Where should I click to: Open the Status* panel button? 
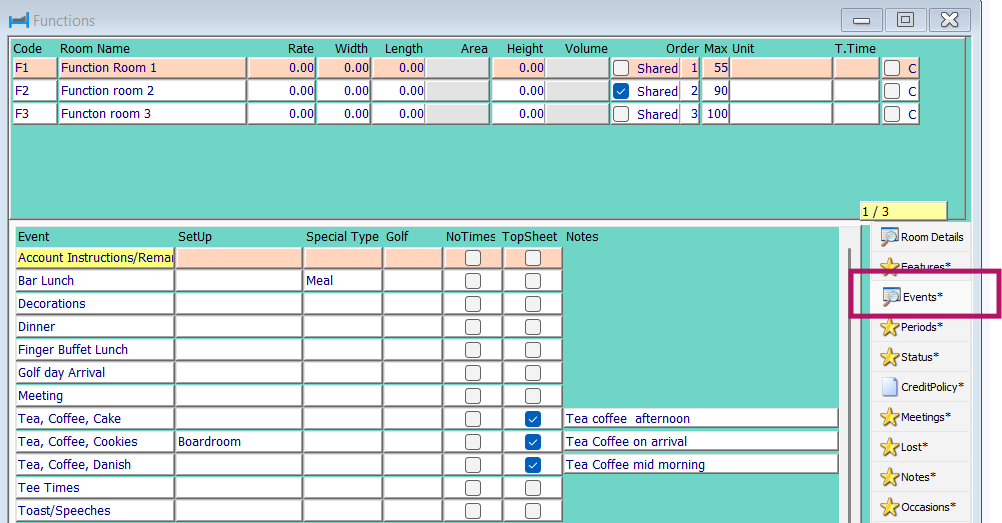[x=921, y=357]
